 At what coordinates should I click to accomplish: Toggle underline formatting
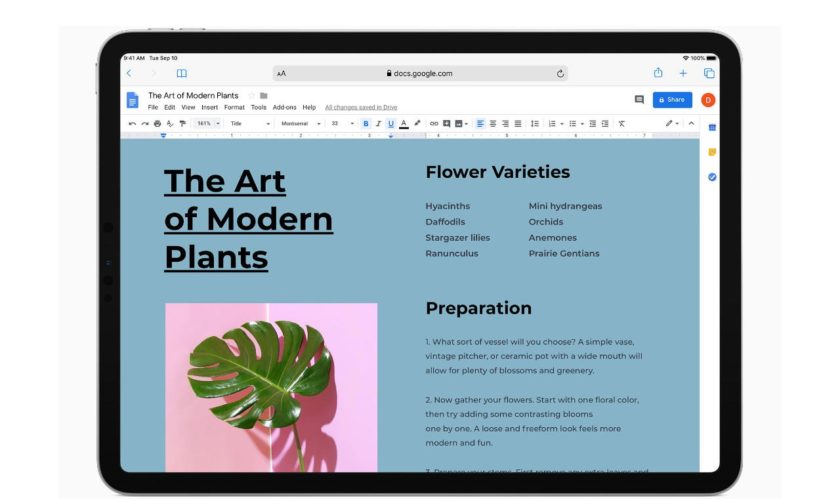390,124
